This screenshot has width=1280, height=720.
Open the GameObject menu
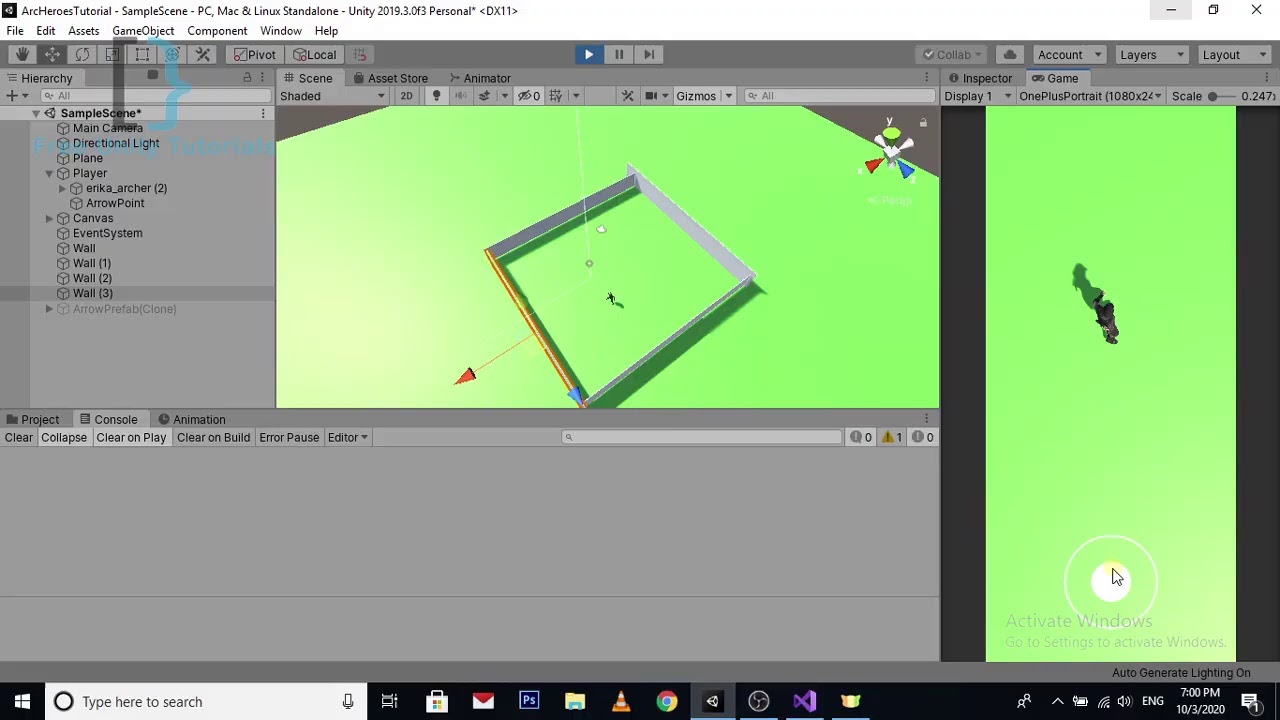(x=143, y=31)
